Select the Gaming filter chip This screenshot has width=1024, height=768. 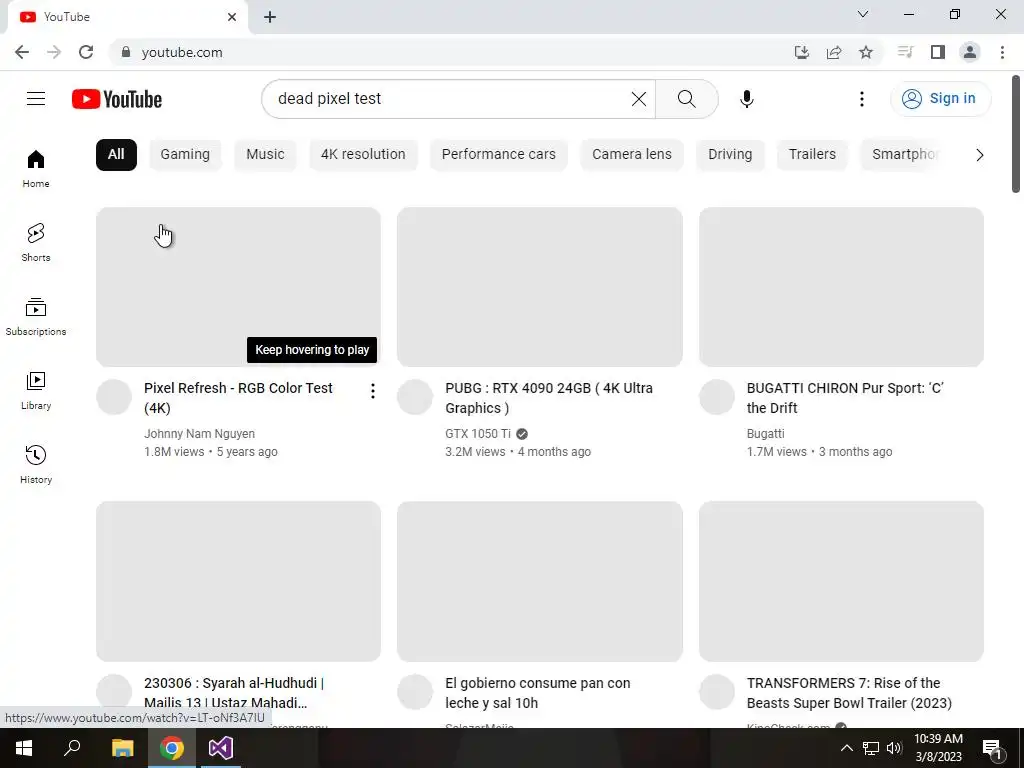tap(185, 155)
